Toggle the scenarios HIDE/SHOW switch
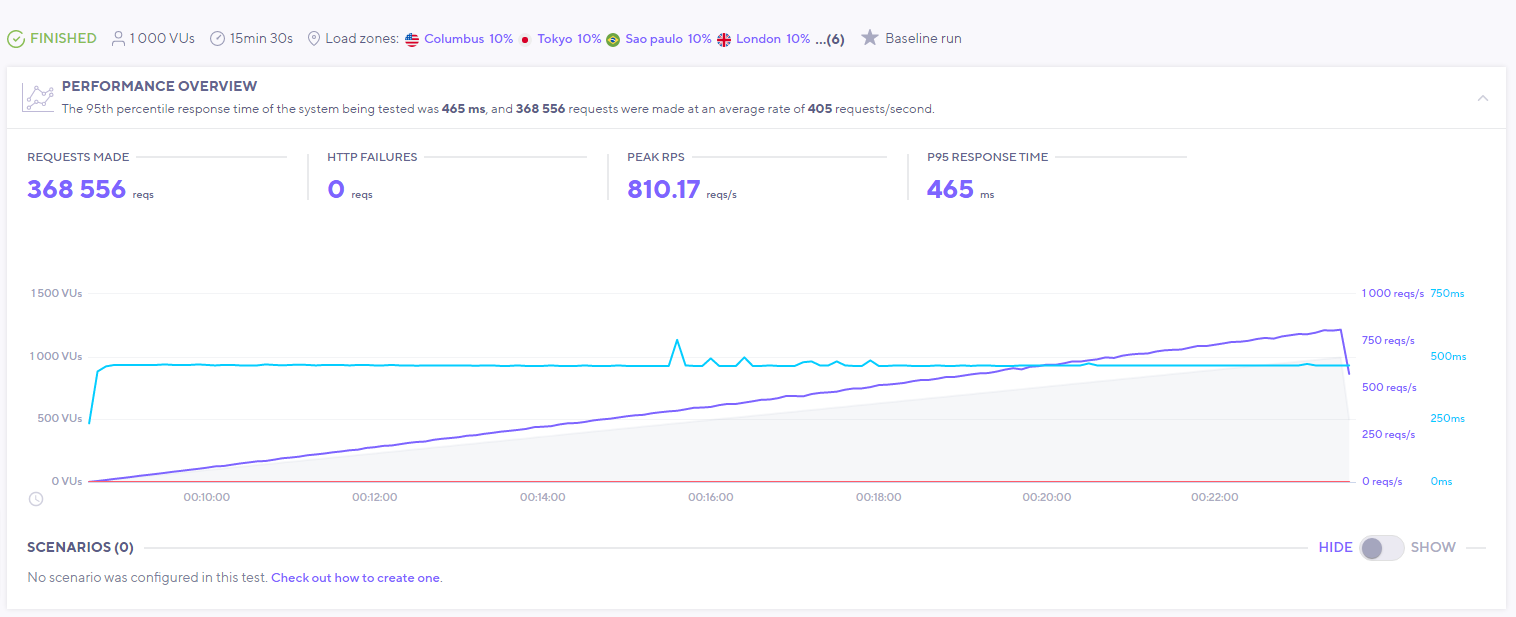Screen dimensions: 1516x617 tap(1382, 548)
